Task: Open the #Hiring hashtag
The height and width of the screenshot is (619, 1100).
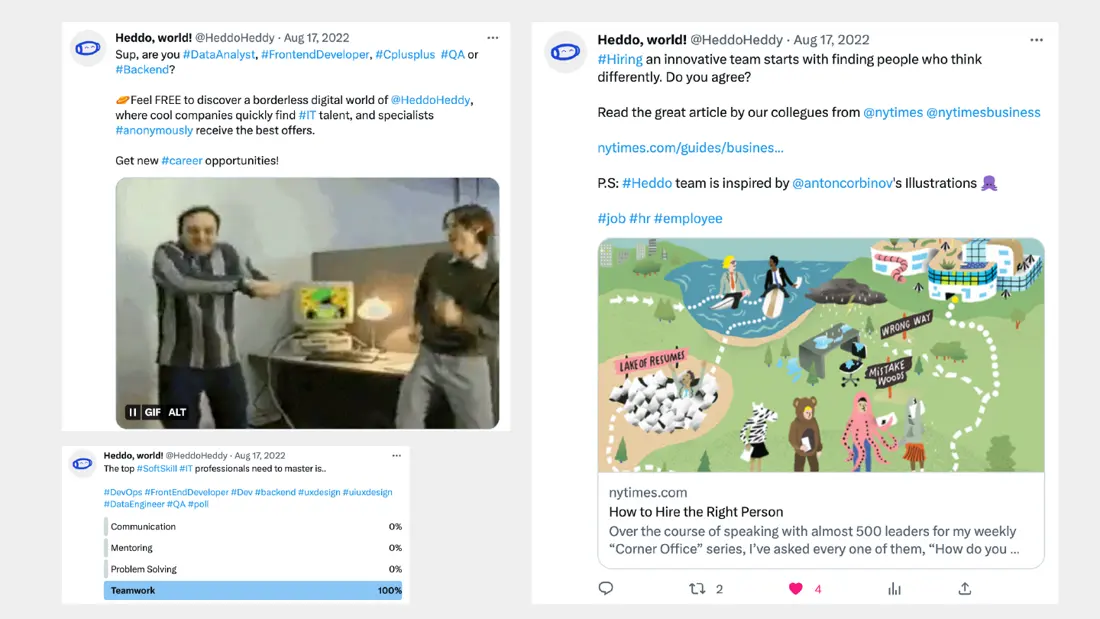Action: pyautogui.click(x=620, y=60)
